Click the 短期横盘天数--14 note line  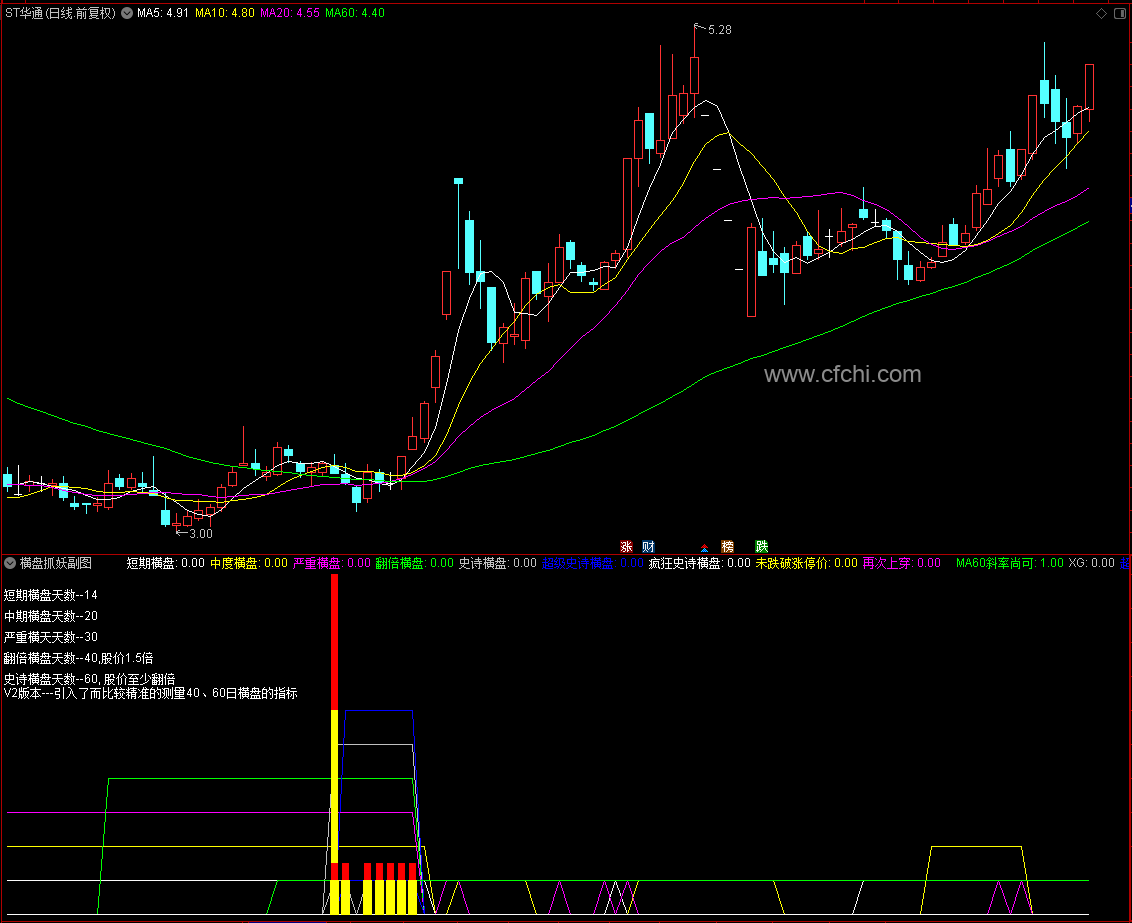coord(51,595)
